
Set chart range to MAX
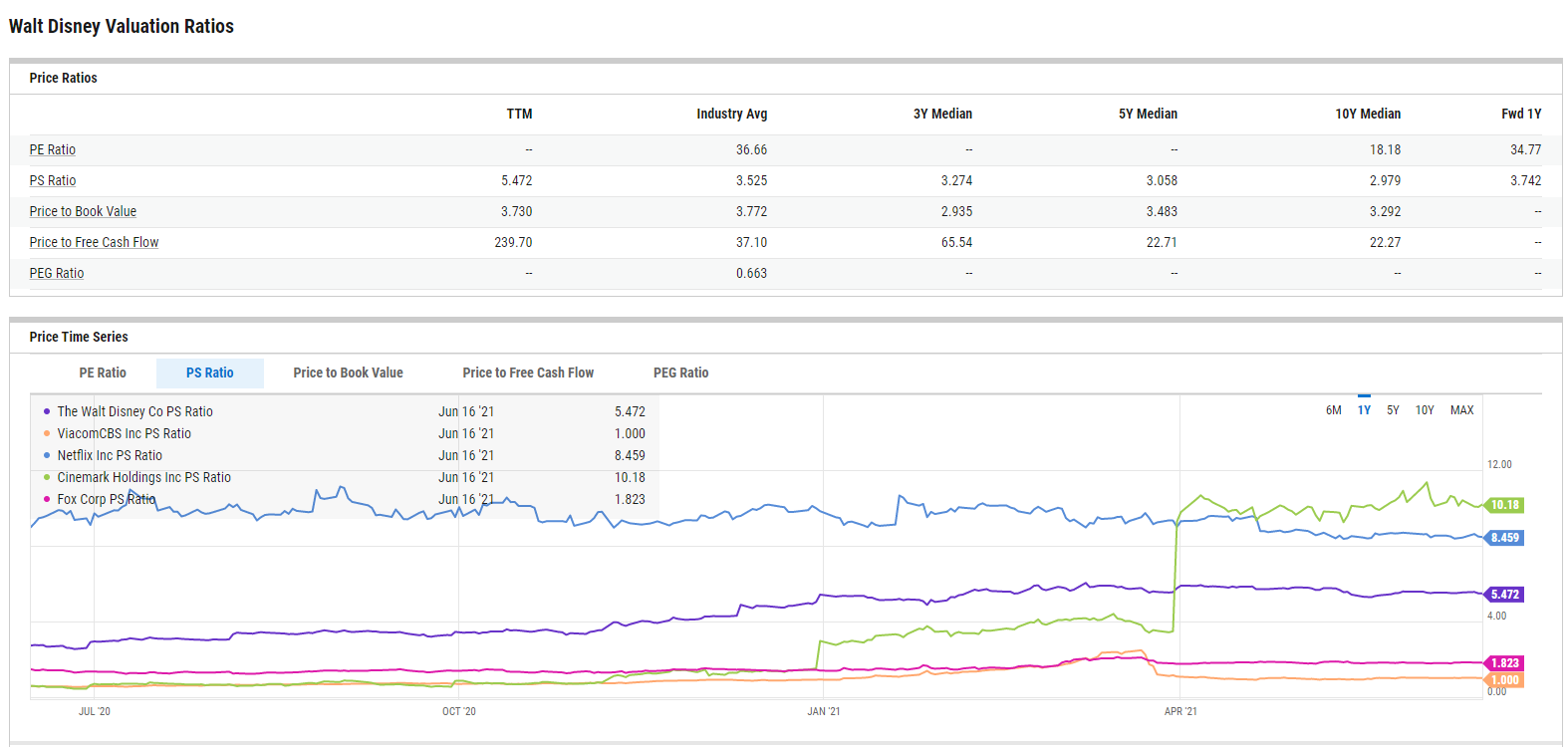pyautogui.click(x=1461, y=410)
